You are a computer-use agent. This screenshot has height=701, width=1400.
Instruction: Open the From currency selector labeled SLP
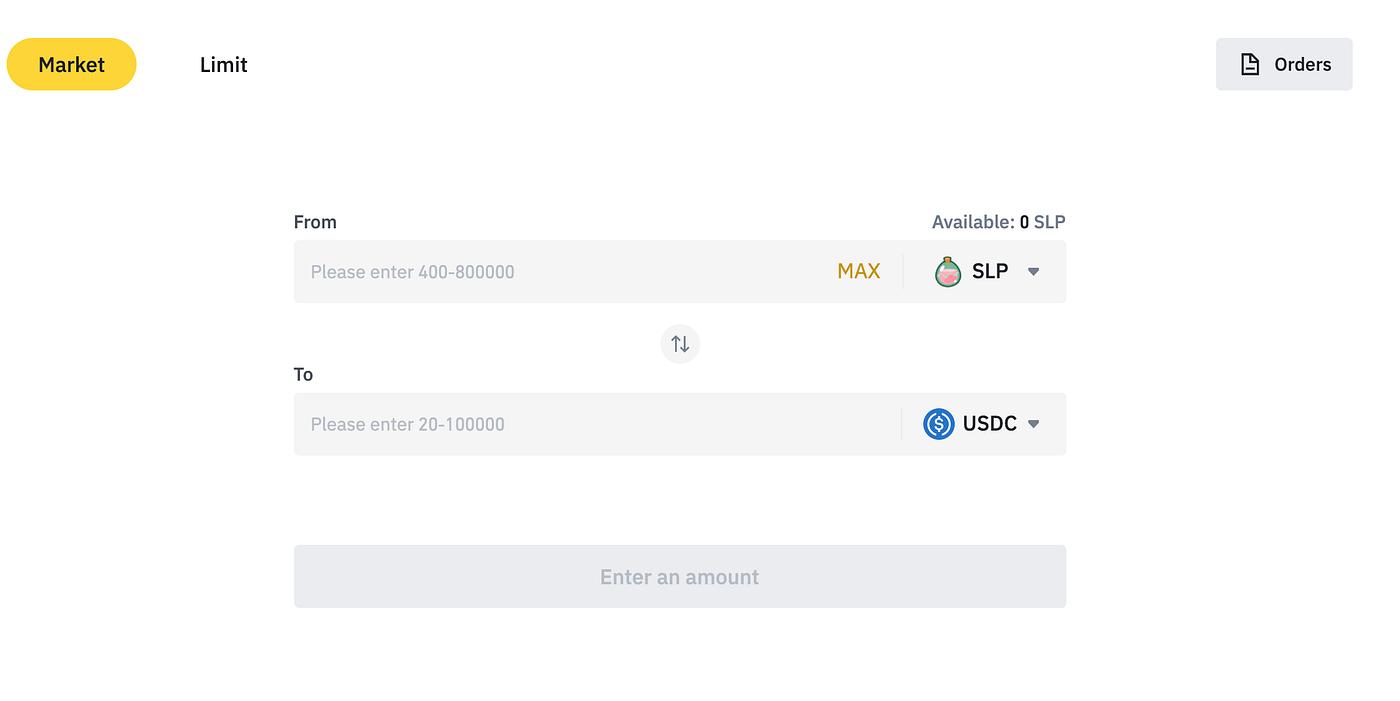click(x=989, y=271)
